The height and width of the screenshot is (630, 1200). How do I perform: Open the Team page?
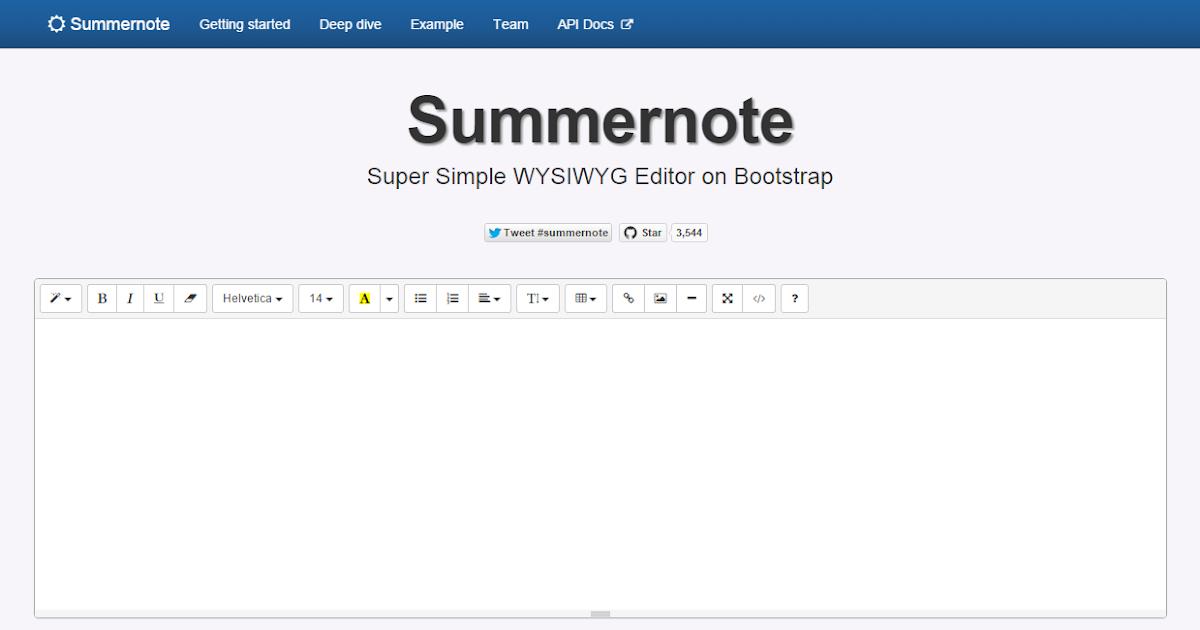click(511, 24)
